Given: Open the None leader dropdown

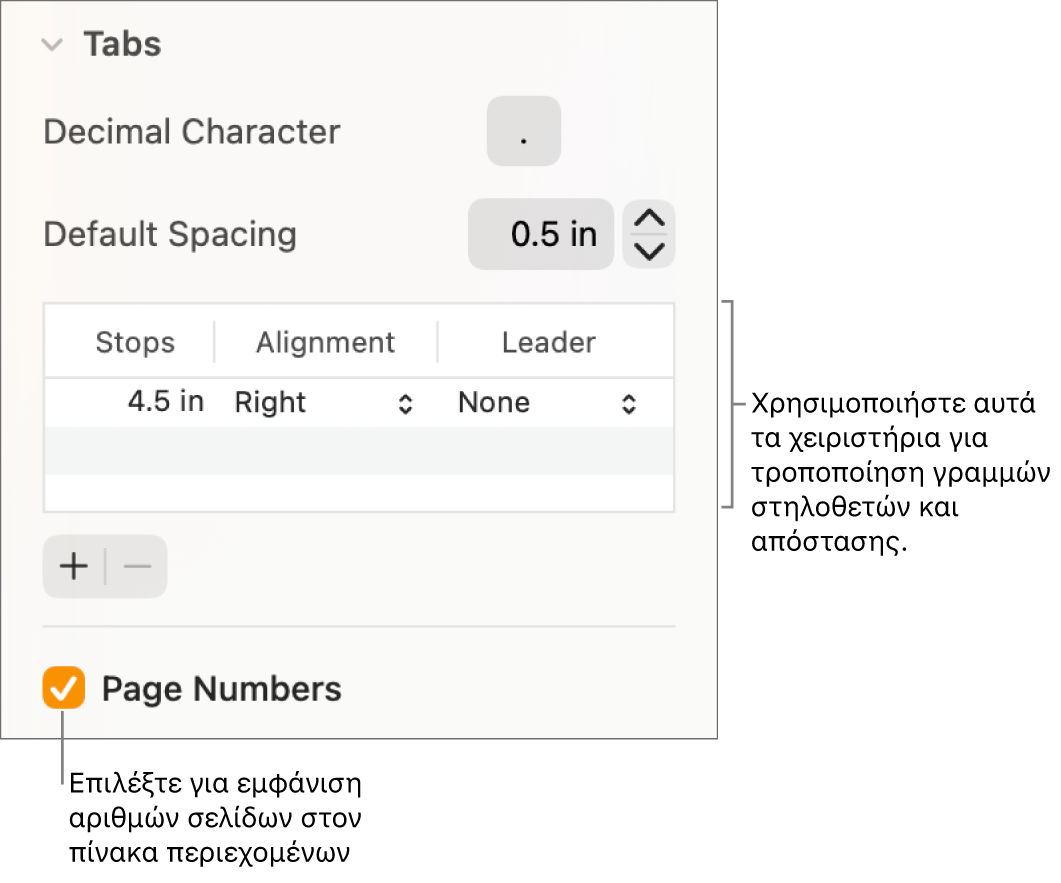Looking at the screenshot, I should 547,403.
